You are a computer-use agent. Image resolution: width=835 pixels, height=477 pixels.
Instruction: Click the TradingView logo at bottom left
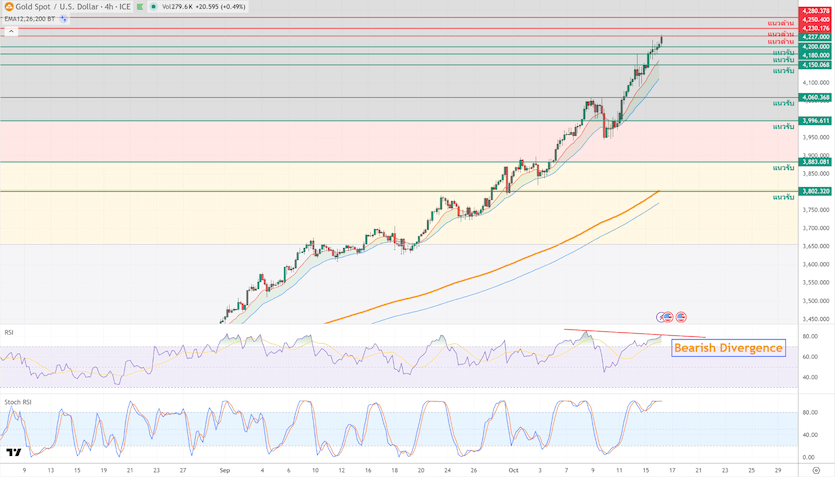point(14,453)
